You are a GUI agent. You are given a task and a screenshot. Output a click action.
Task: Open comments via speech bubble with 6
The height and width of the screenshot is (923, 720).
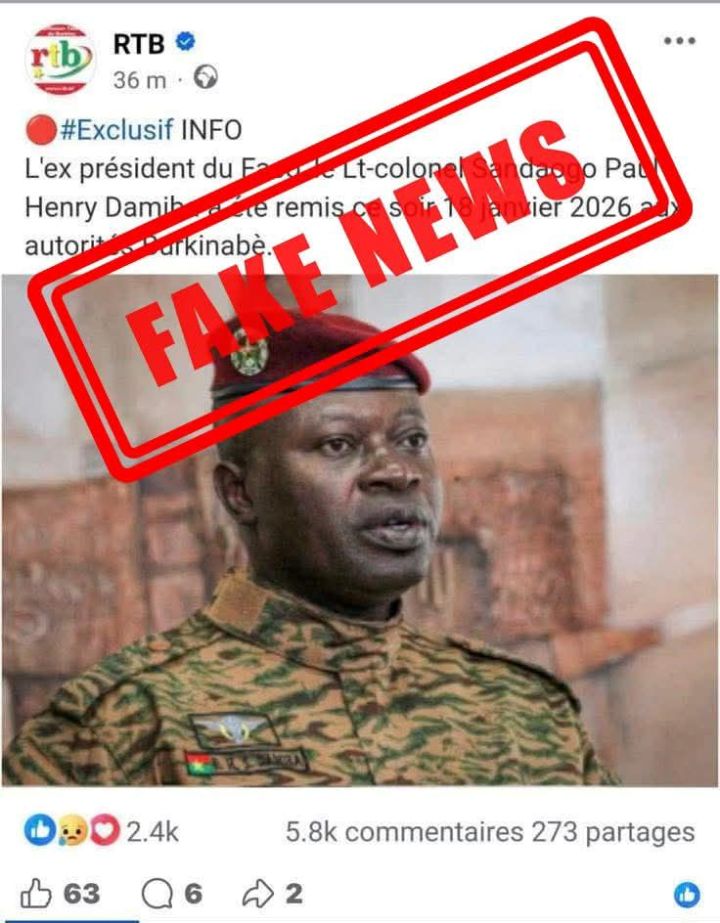click(172, 894)
